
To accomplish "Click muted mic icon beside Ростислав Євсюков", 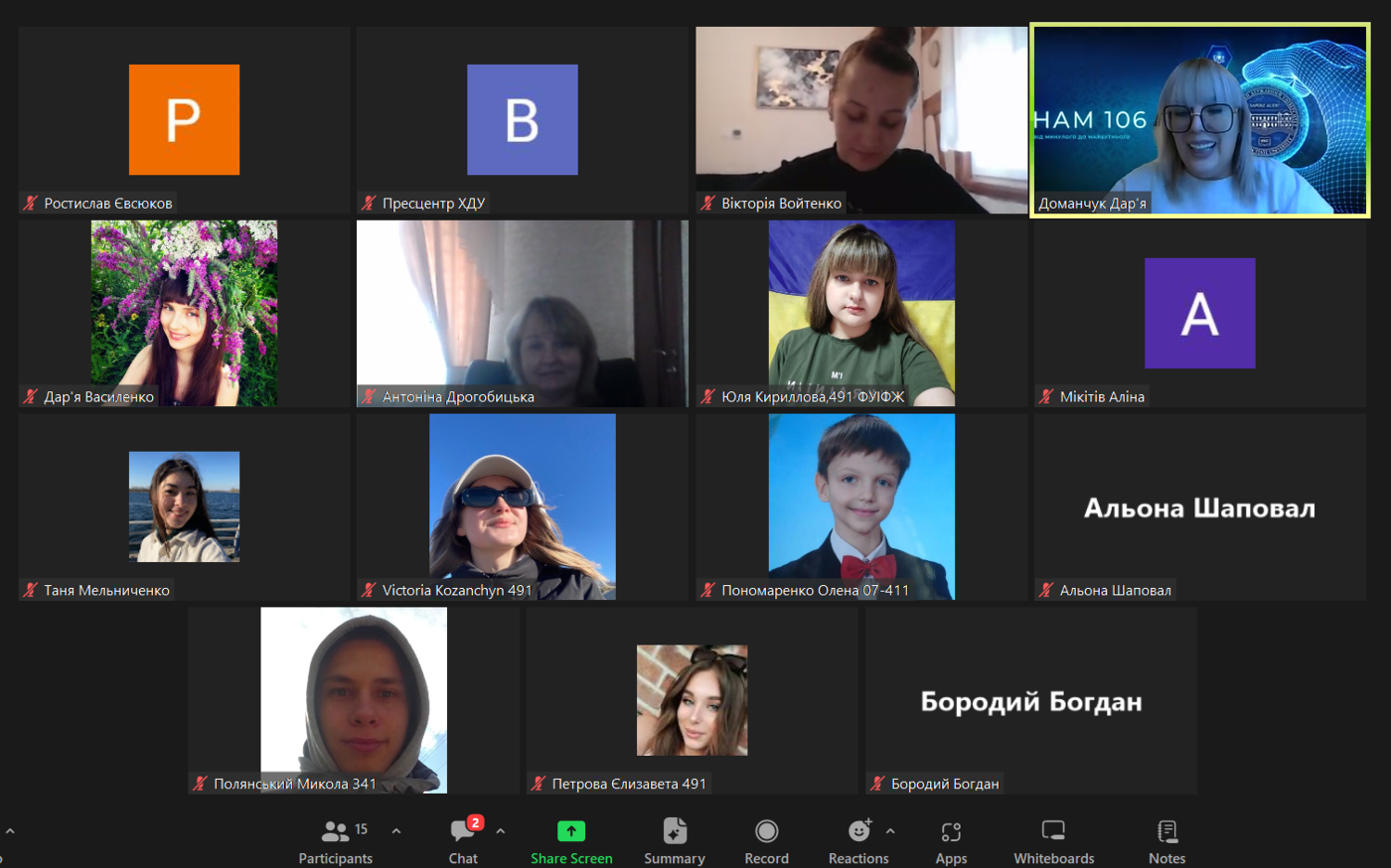I will click(31, 203).
